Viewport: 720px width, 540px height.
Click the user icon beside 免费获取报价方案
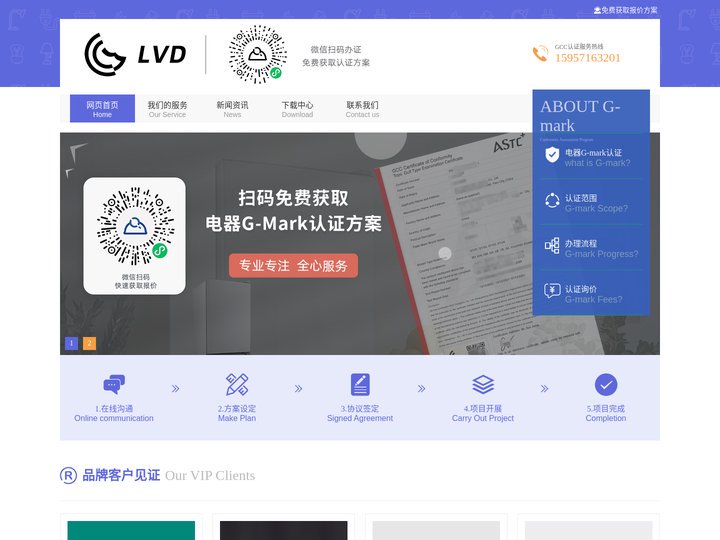point(597,10)
